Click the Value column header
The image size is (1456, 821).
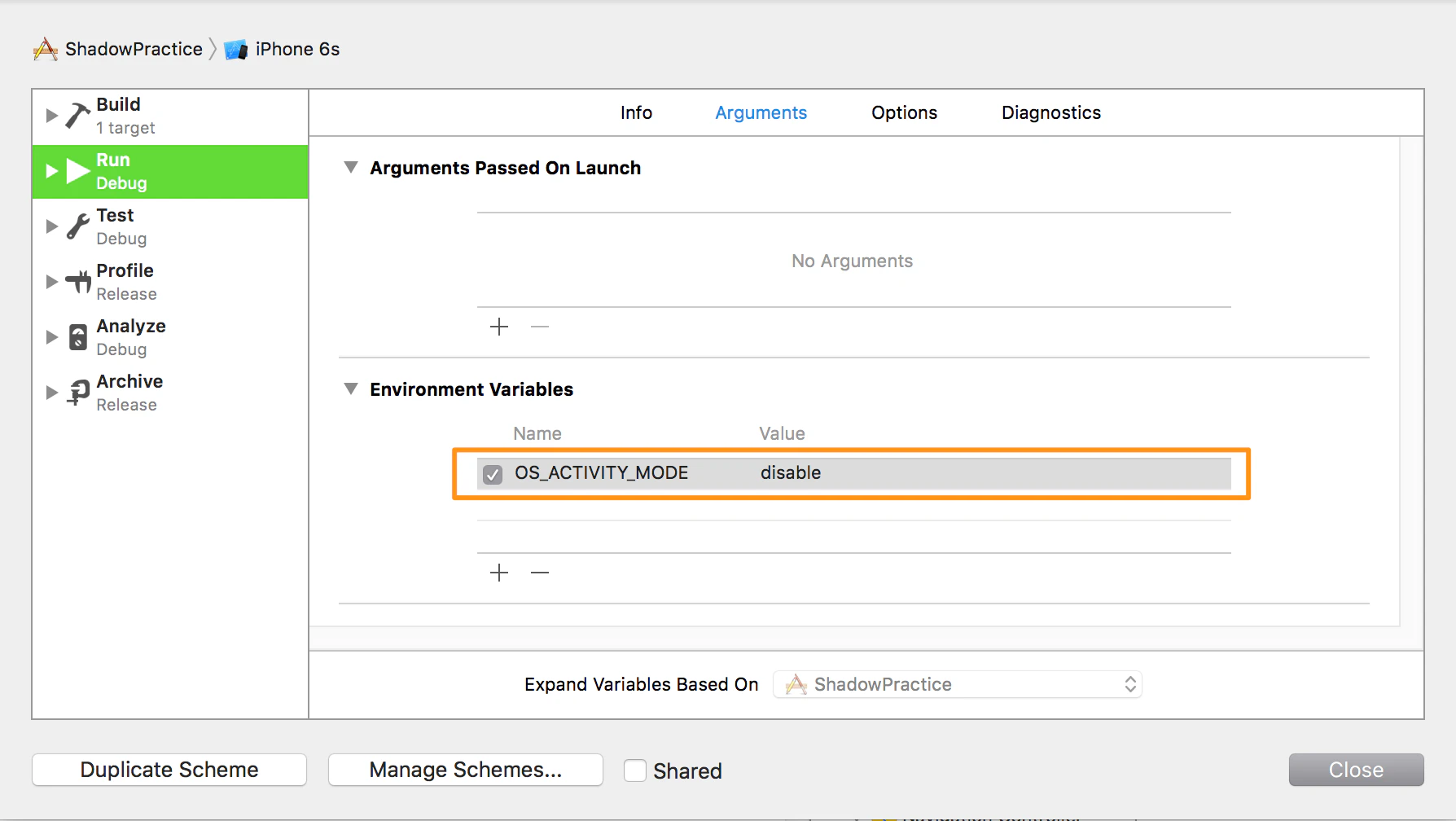(782, 433)
